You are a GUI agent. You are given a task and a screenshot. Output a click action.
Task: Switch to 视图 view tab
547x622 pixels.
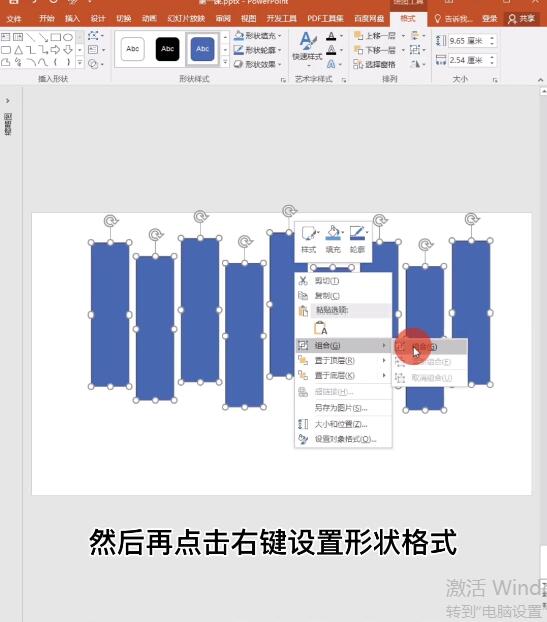click(248, 18)
